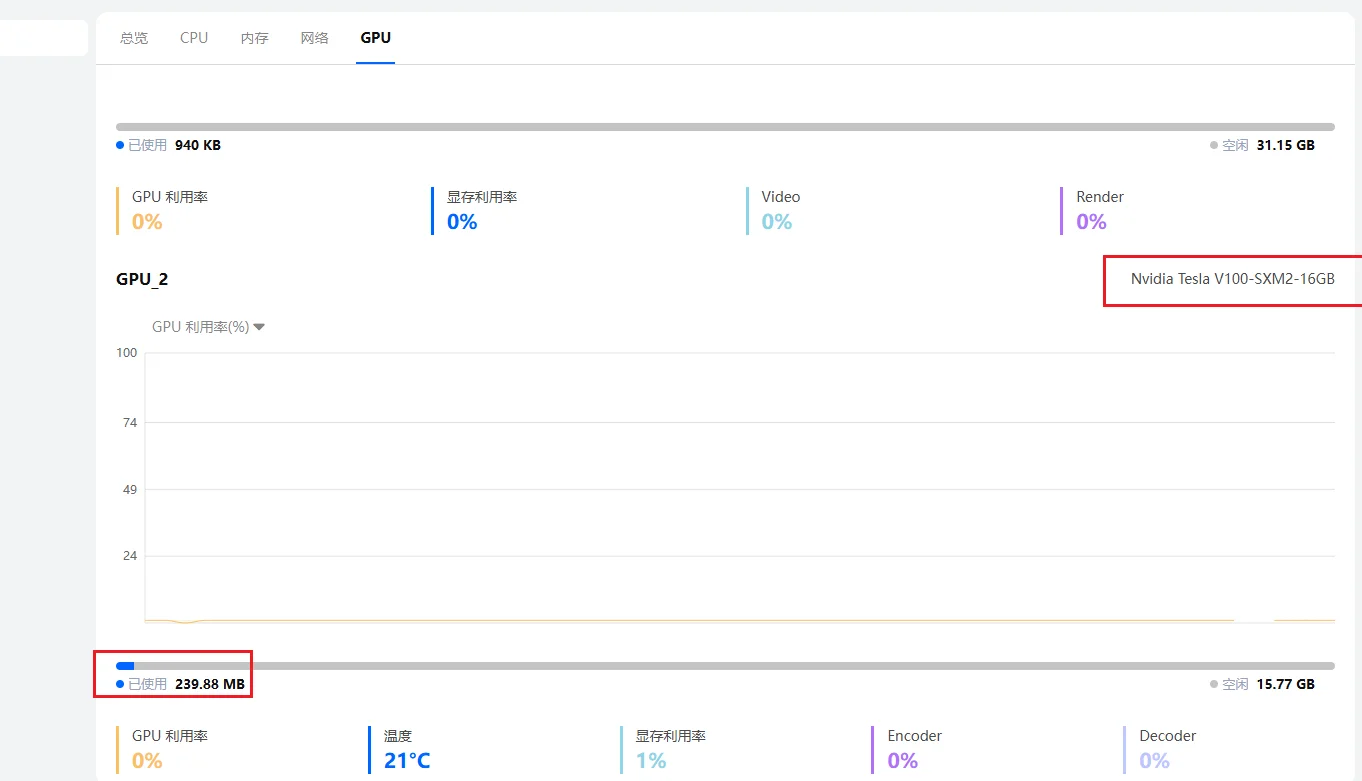Select the Video 0% metric card
Screen dimensions: 1362x781
[x=780, y=210]
